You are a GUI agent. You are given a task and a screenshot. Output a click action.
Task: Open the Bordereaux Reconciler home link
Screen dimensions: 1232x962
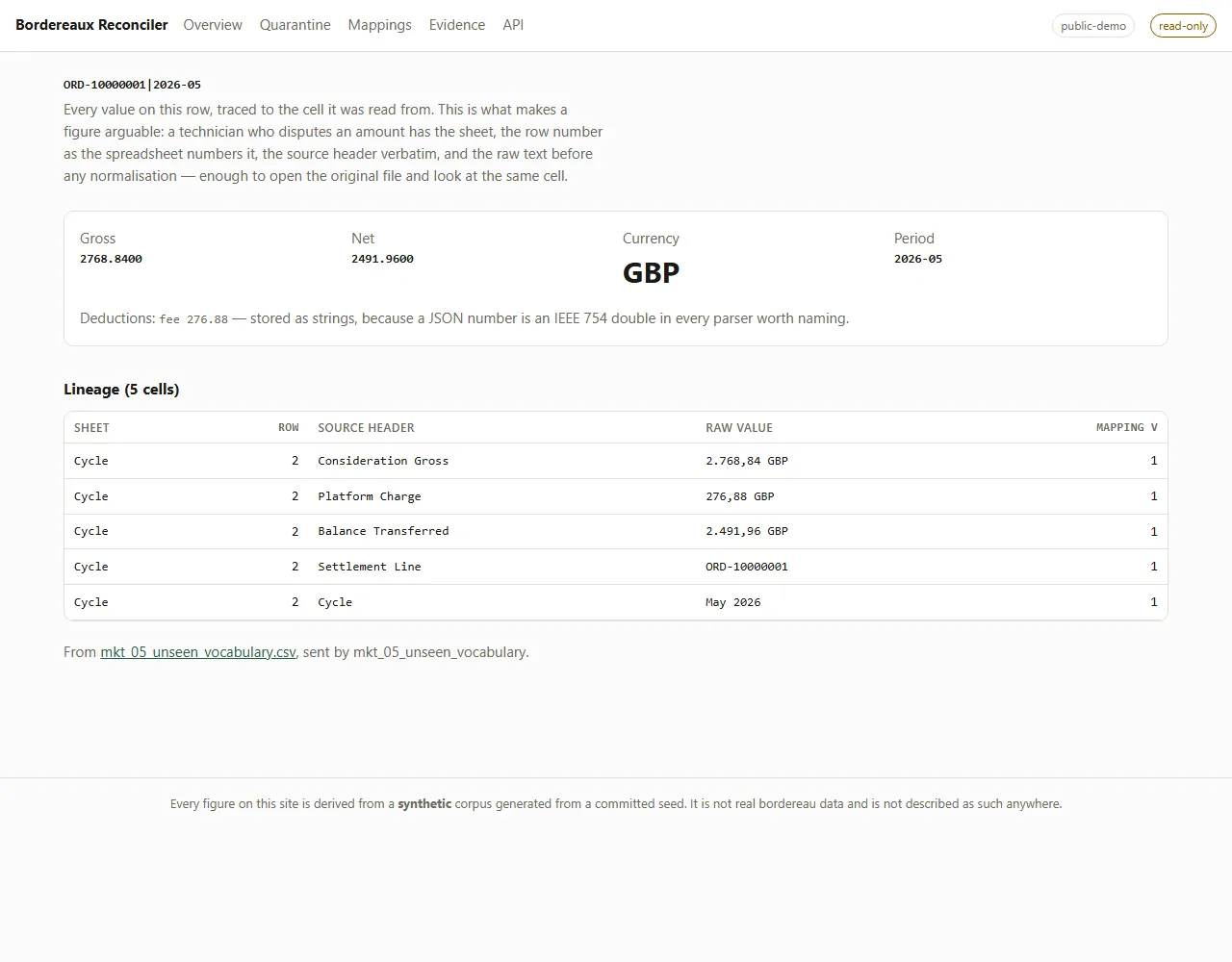click(x=91, y=25)
